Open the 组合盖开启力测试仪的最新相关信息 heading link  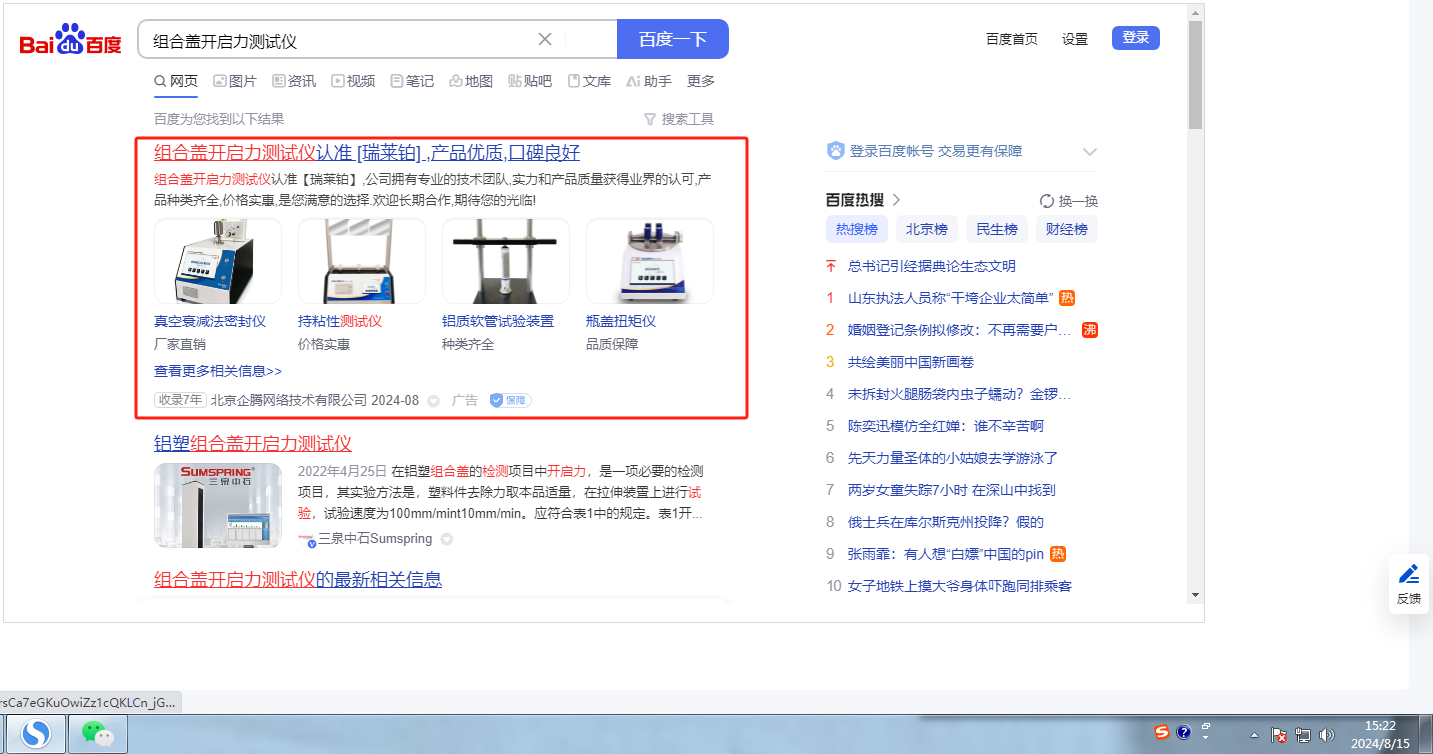pos(298,579)
